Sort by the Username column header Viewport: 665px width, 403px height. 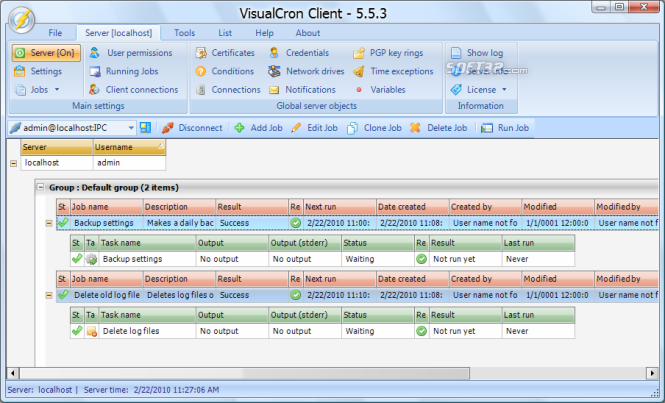coord(129,147)
